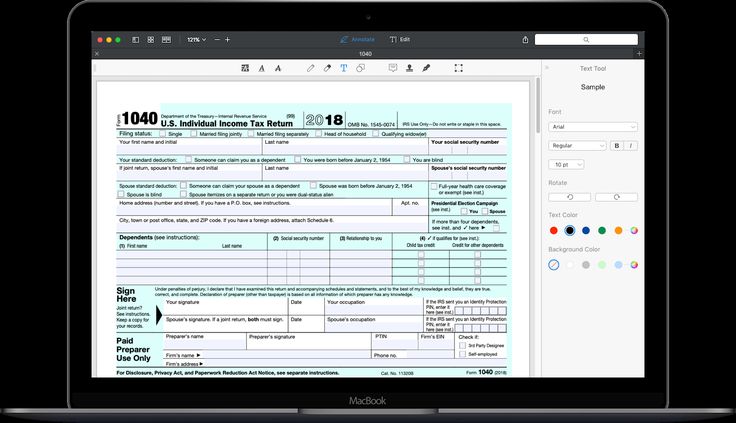Switch to the Edit tab
The width and height of the screenshot is (736, 423).
399,39
